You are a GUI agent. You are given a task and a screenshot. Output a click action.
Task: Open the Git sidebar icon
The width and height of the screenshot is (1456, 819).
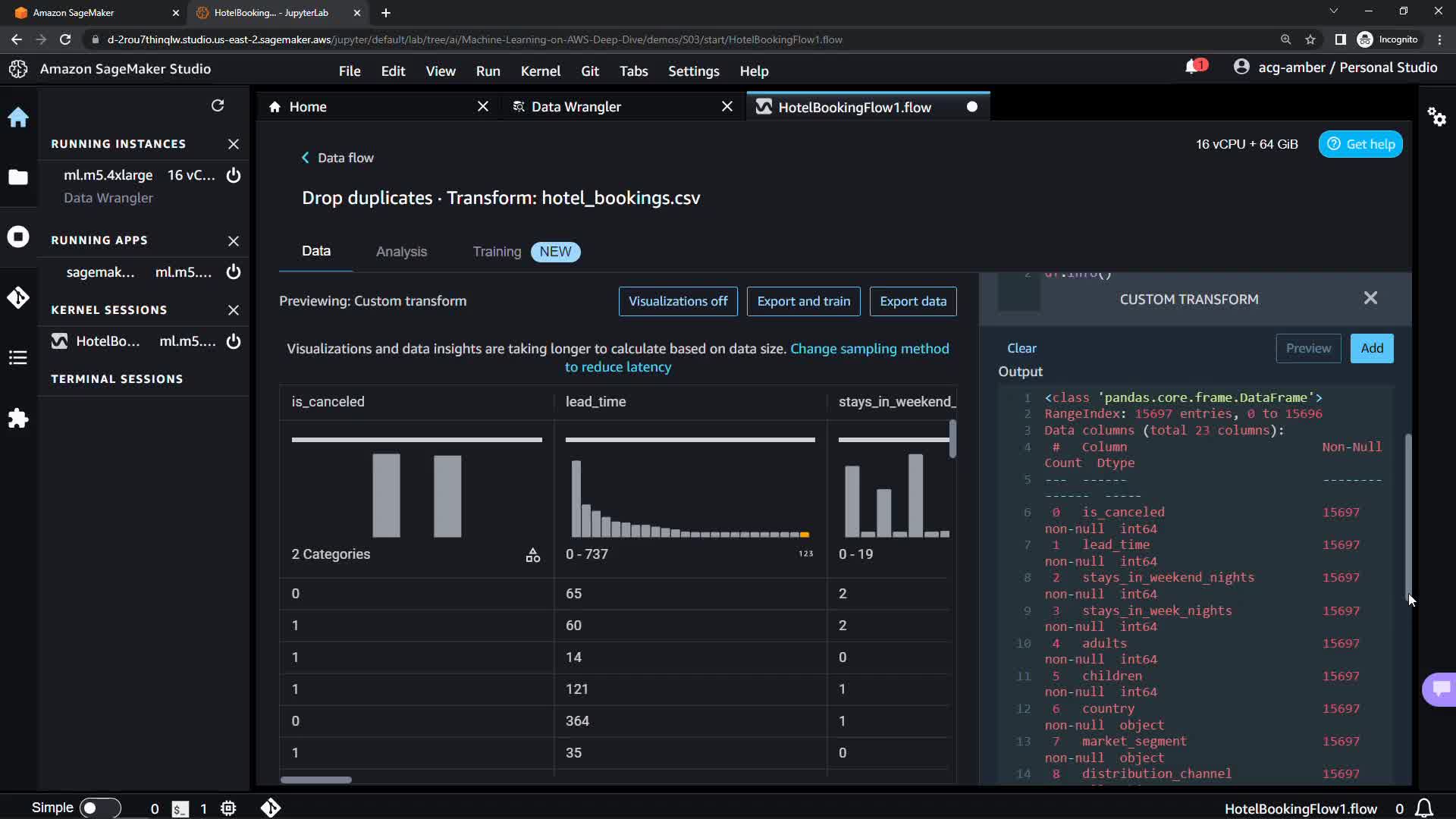click(18, 297)
